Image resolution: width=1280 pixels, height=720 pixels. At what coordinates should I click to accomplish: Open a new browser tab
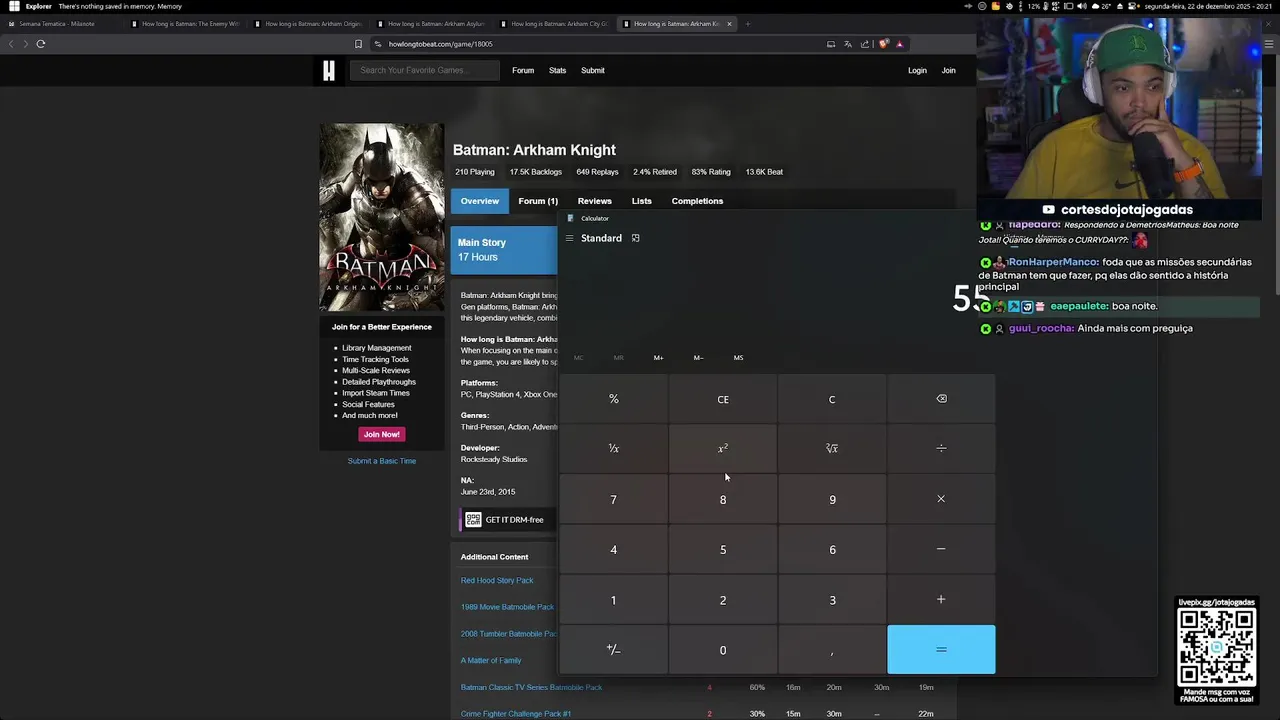[x=747, y=24]
